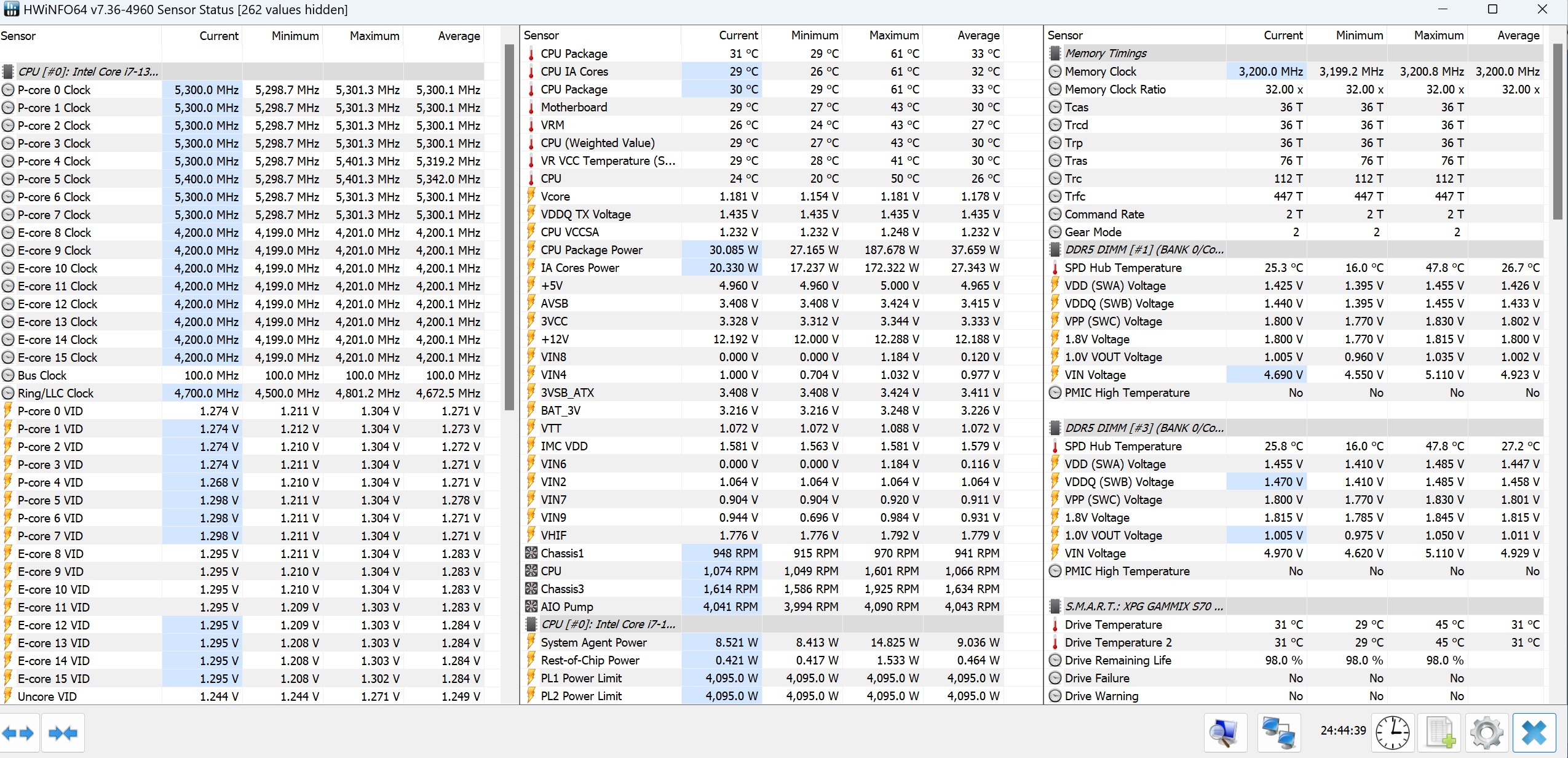This screenshot has height=758, width=1568.
Task: Click the left panel Minimum column header
Action: pyautogui.click(x=283, y=36)
